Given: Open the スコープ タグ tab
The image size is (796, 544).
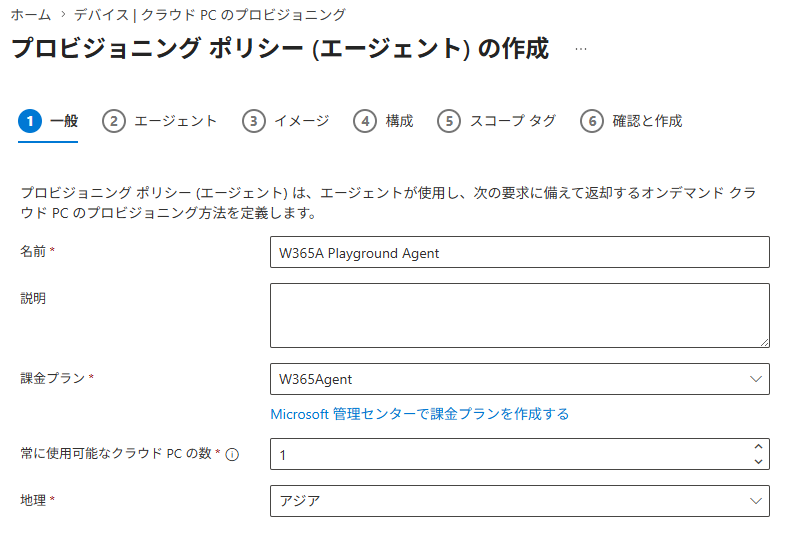Looking at the screenshot, I should coord(513,121).
